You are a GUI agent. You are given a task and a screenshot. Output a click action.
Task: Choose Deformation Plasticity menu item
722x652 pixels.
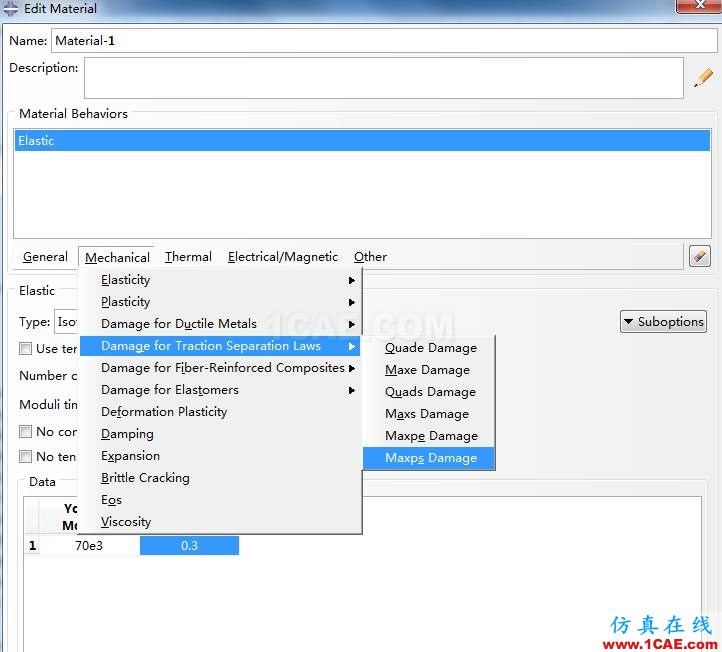pos(220,412)
